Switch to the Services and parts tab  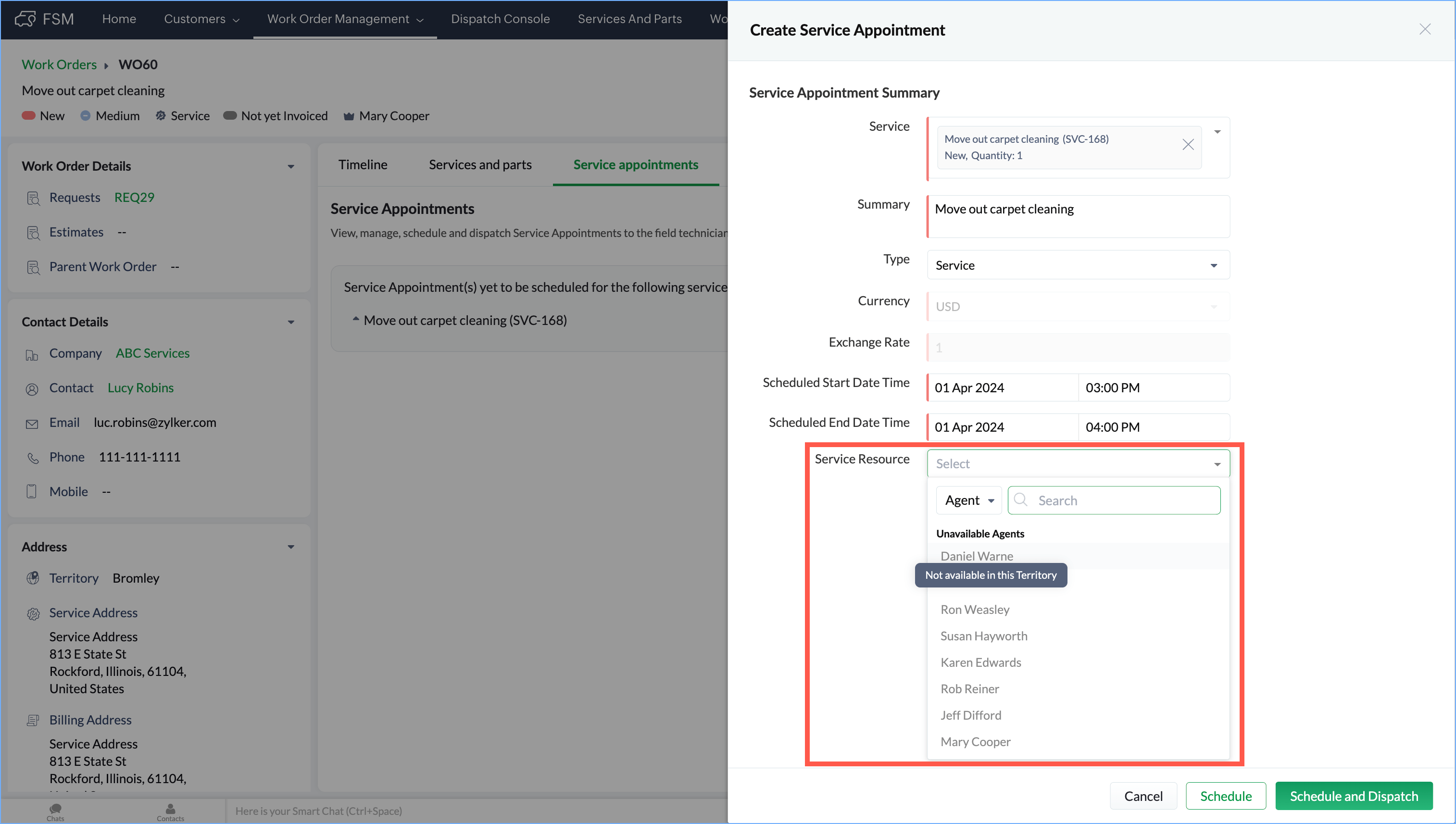[480, 165]
